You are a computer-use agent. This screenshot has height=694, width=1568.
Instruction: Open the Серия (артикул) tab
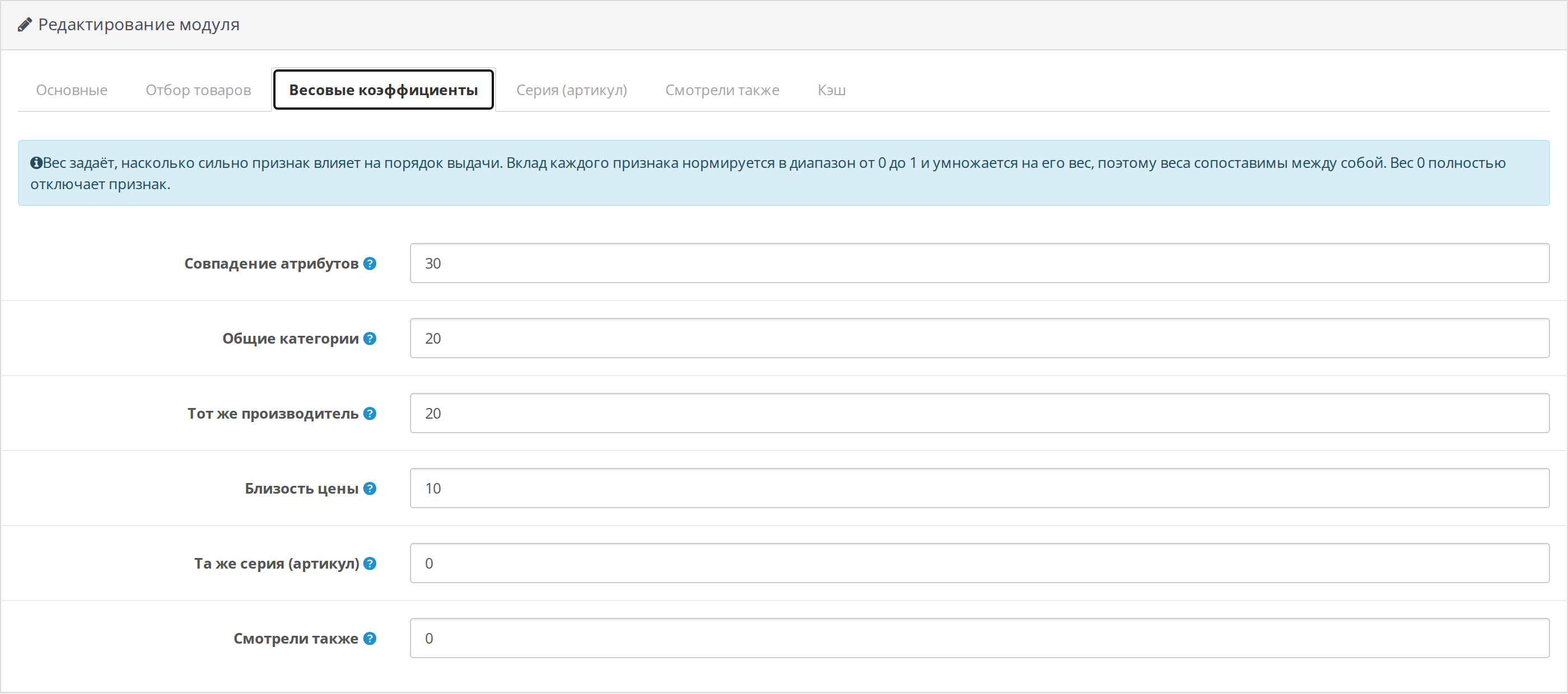[x=572, y=90]
